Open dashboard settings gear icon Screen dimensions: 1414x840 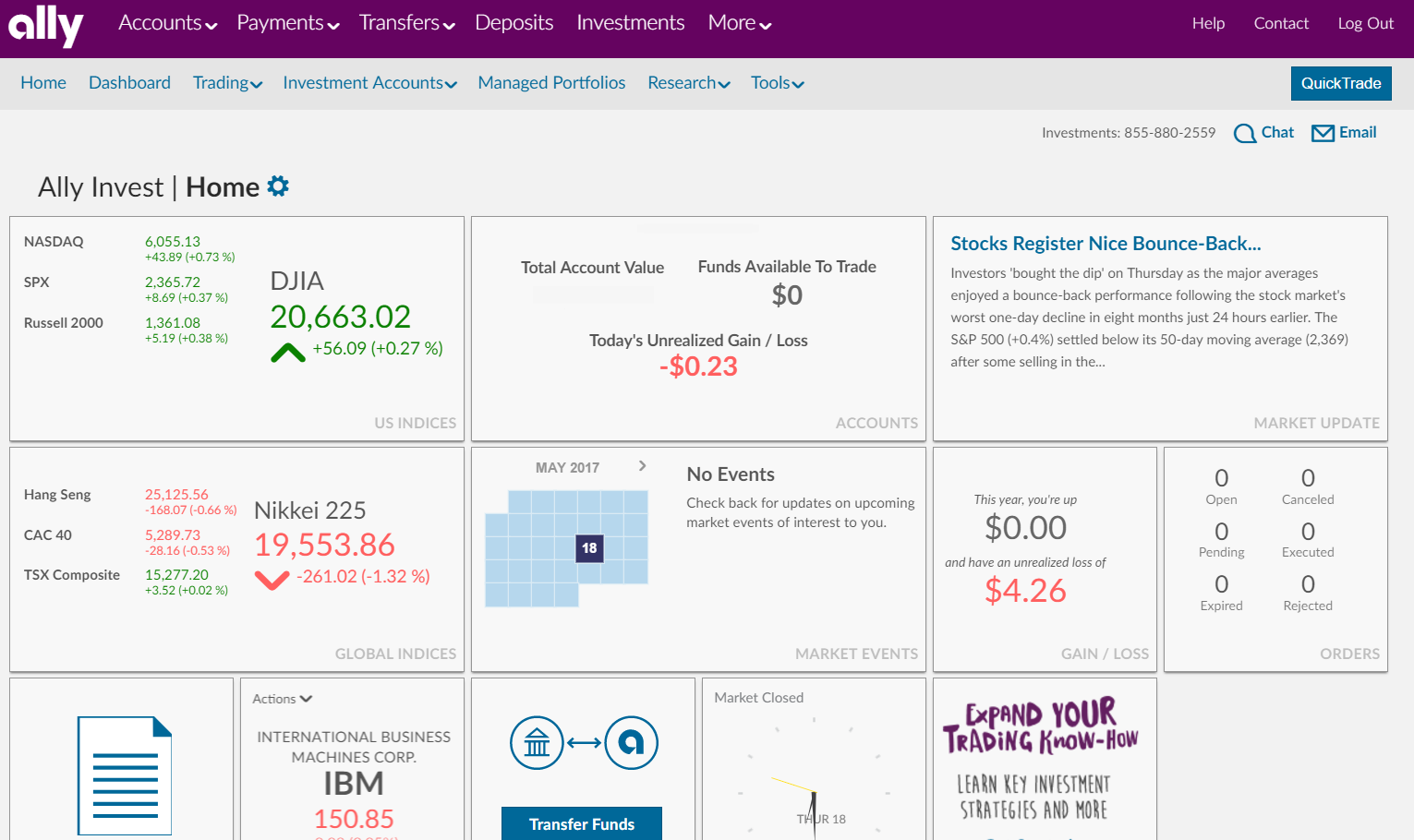(x=278, y=186)
